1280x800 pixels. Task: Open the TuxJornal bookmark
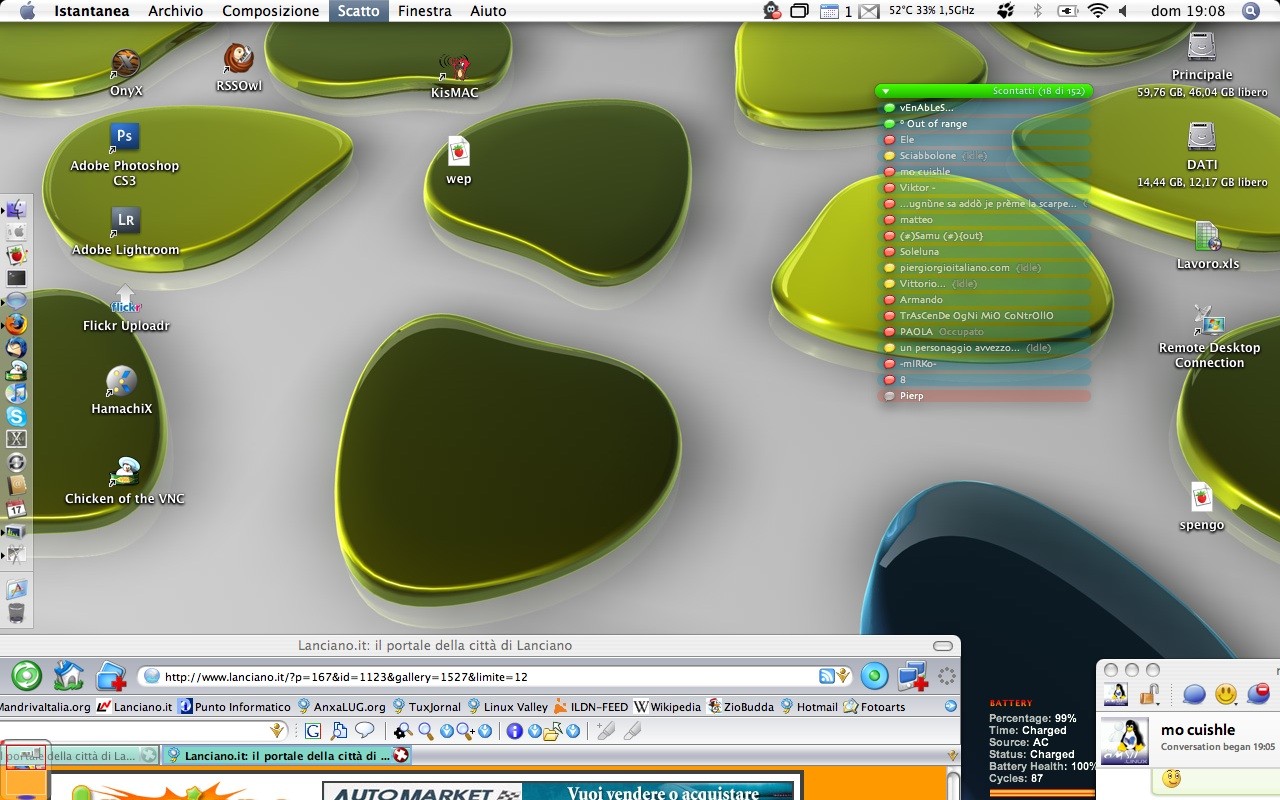pyautogui.click(x=427, y=706)
